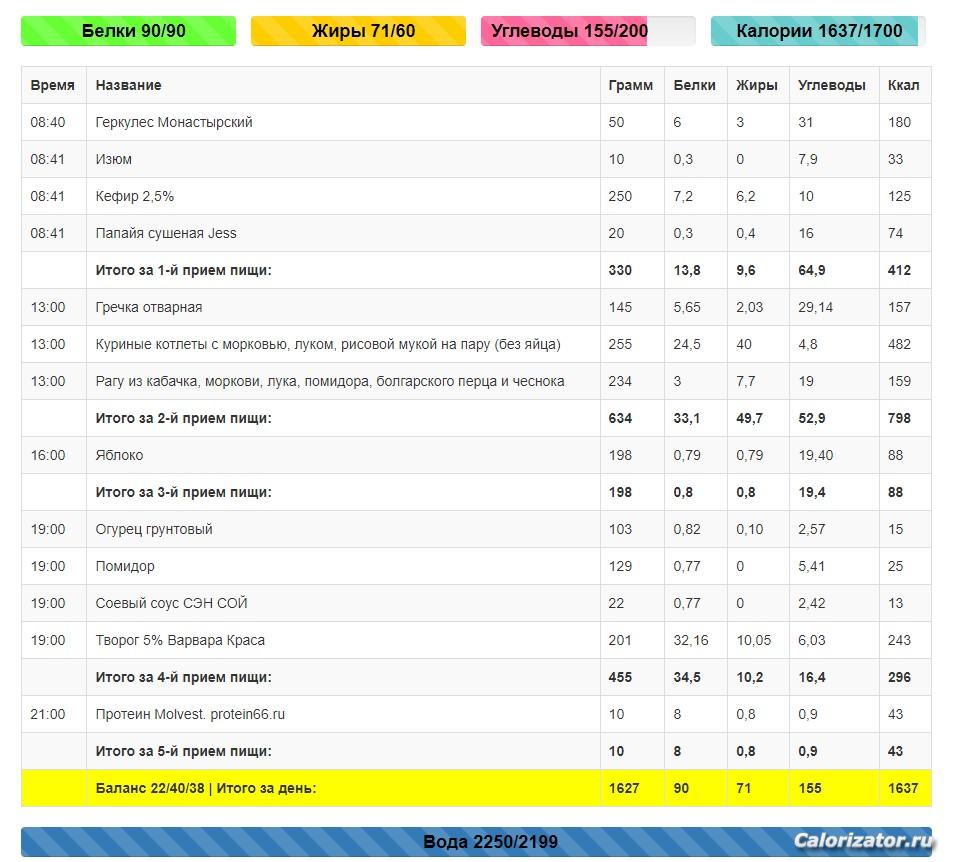Select the Геркулес Монастырский row
The image size is (957, 862).
174,122
